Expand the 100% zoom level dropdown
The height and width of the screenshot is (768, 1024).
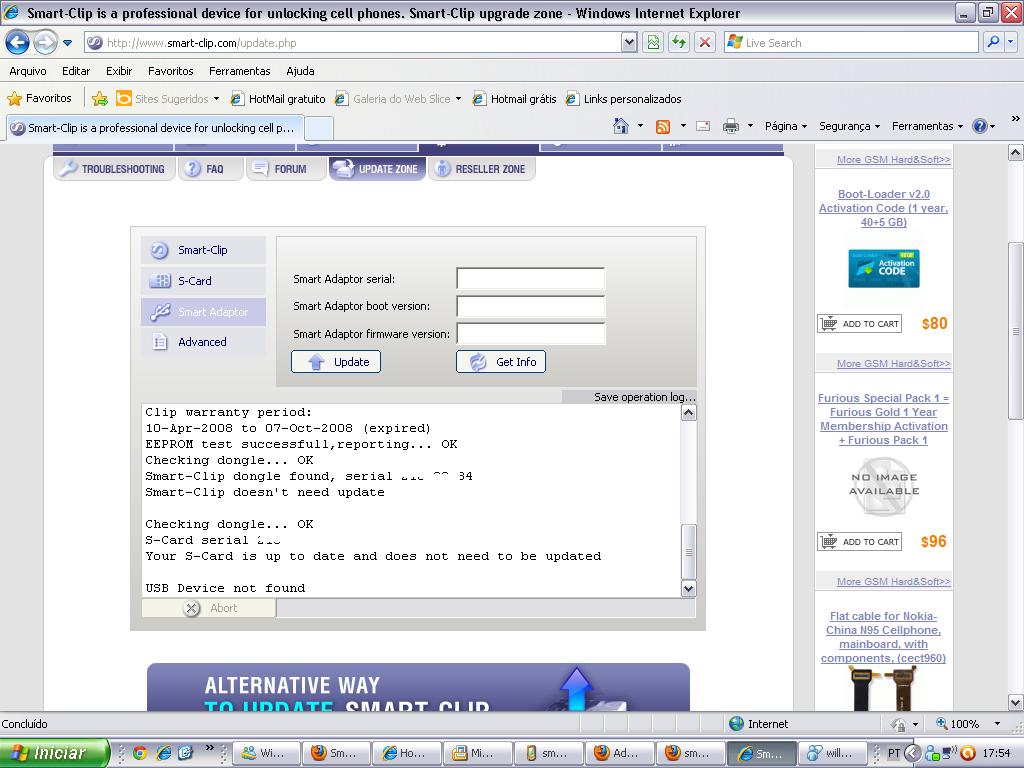click(997, 724)
